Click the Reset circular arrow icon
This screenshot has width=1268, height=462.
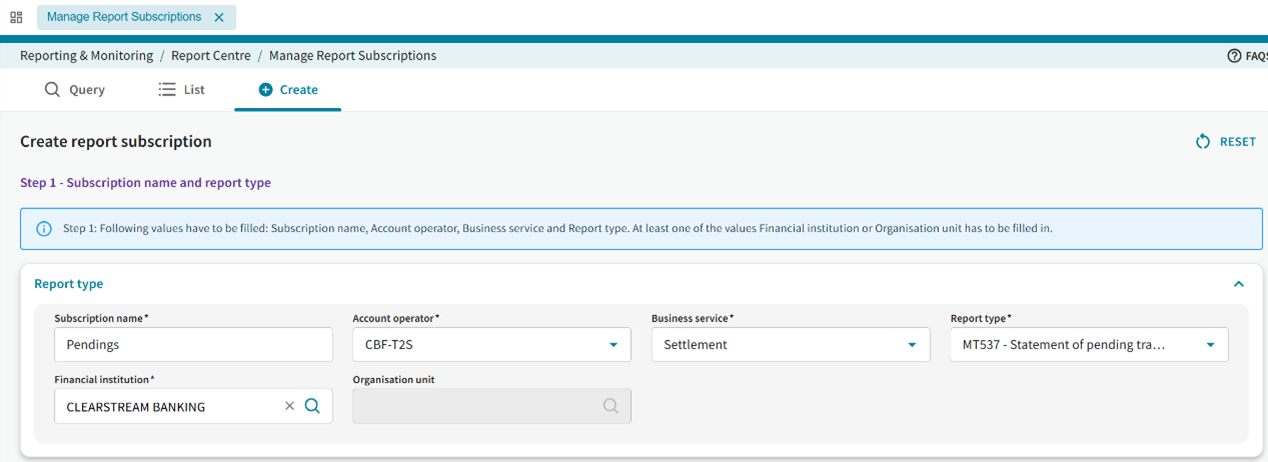pyautogui.click(x=1203, y=142)
